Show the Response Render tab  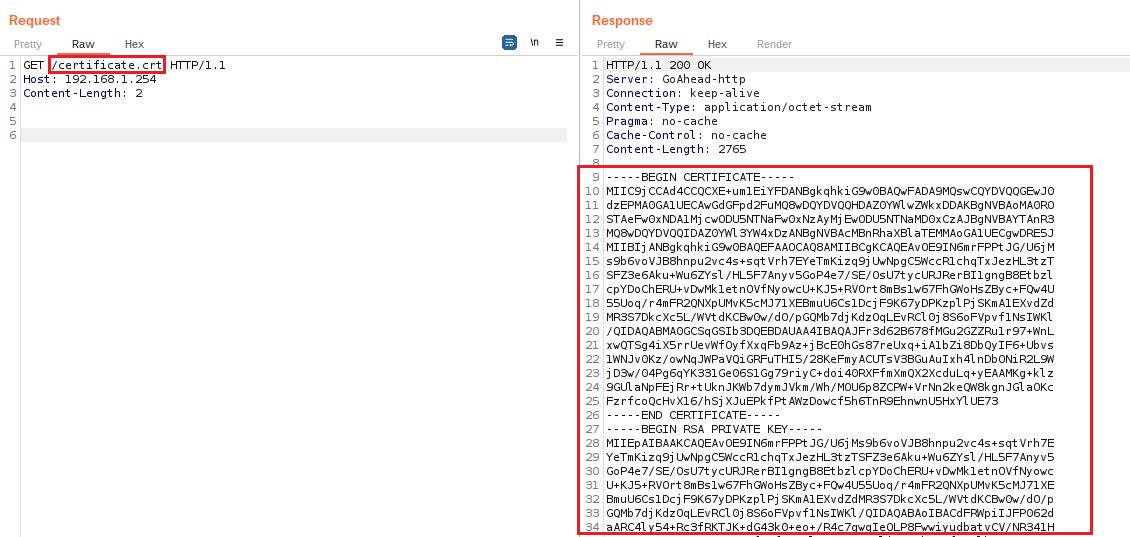[x=774, y=44]
